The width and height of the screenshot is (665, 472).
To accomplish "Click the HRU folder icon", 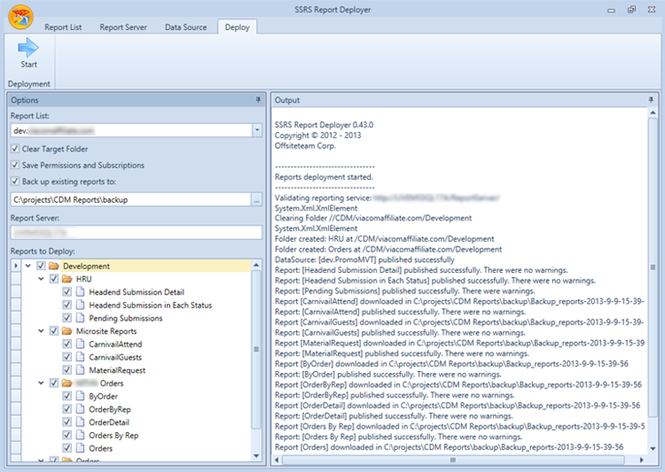I will click(67, 279).
